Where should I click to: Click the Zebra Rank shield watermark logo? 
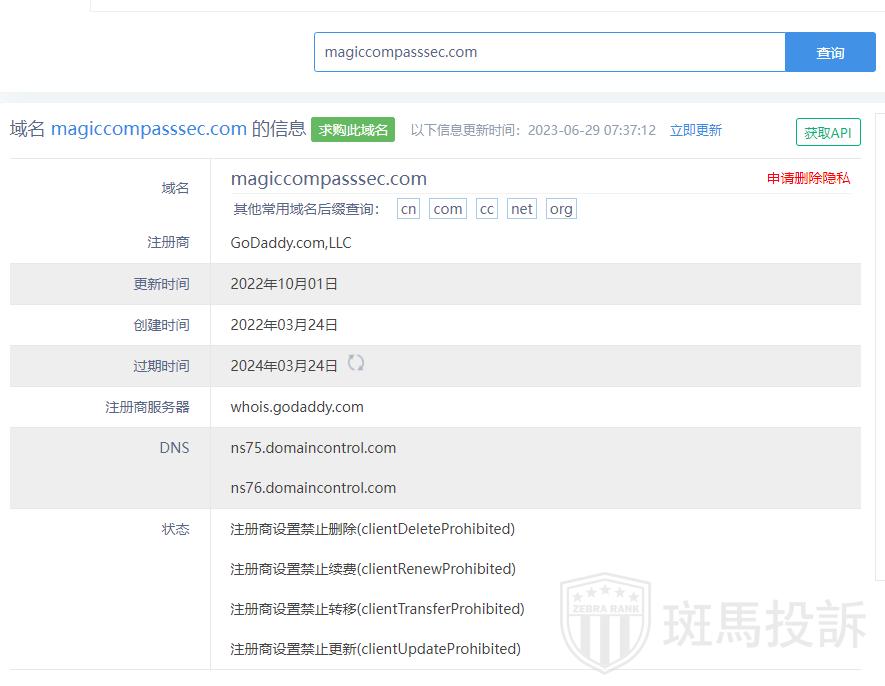click(x=604, y=625)
